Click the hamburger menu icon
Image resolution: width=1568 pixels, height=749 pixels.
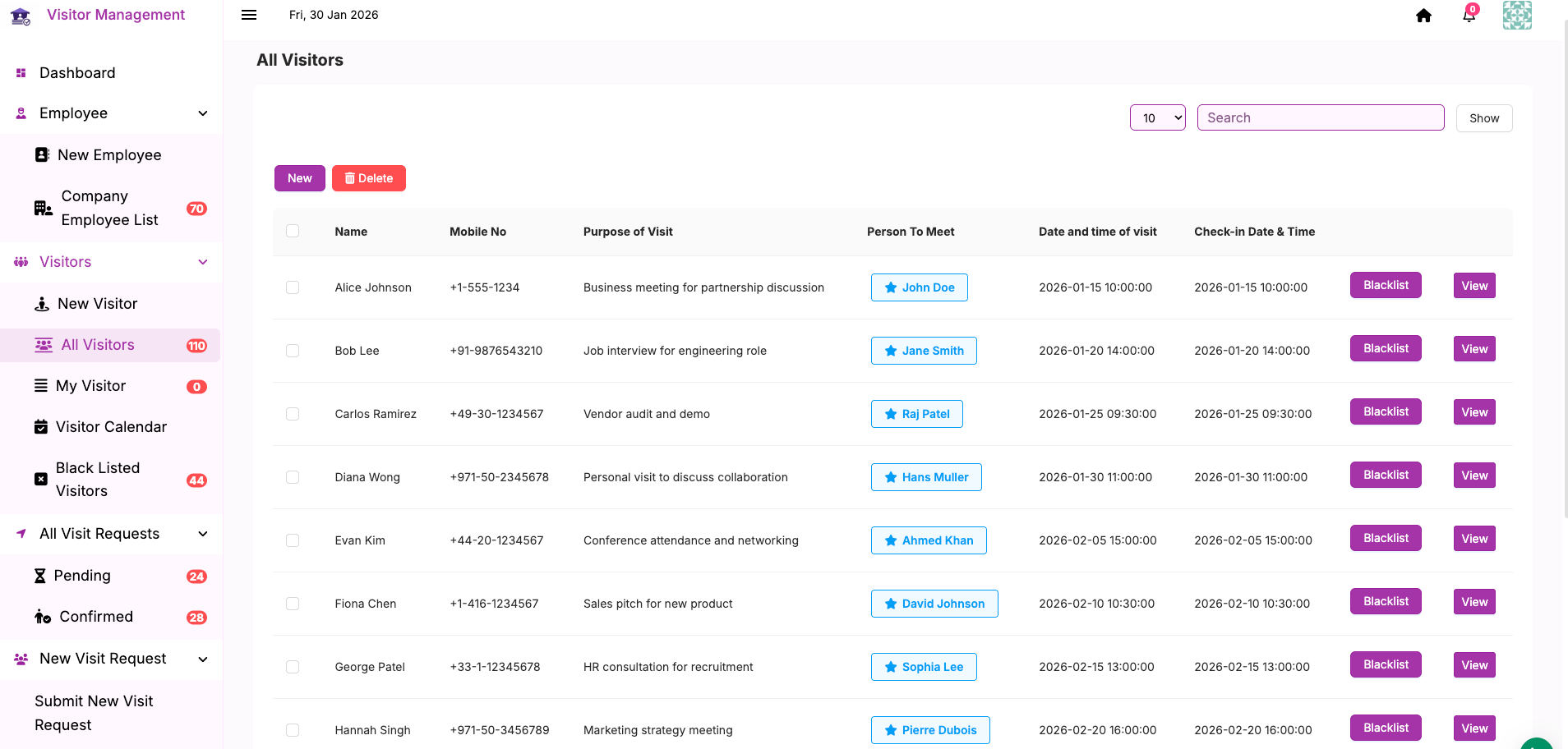(249, 15)
